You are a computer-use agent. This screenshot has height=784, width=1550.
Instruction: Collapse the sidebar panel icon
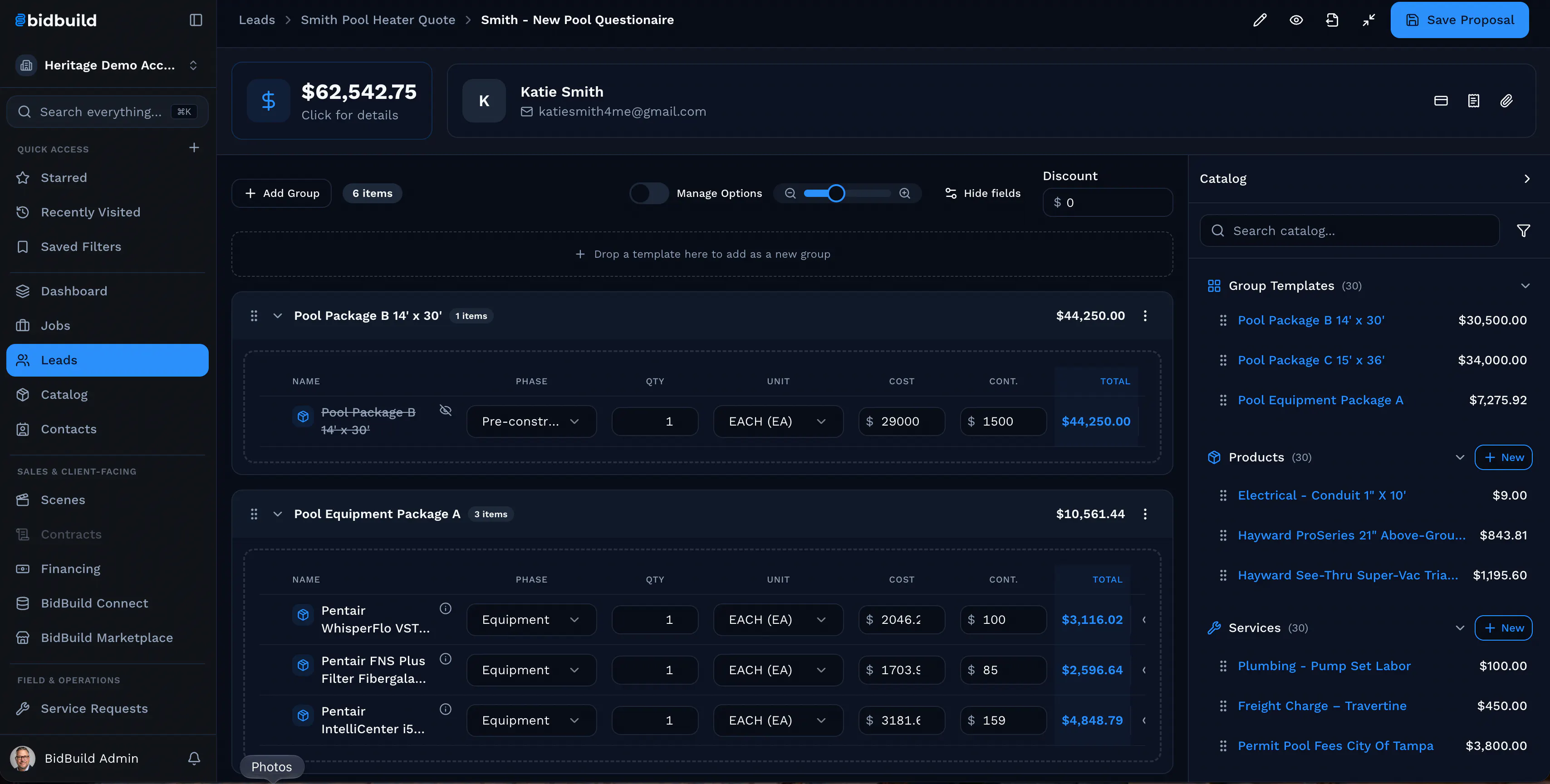(x=196, y=20)
